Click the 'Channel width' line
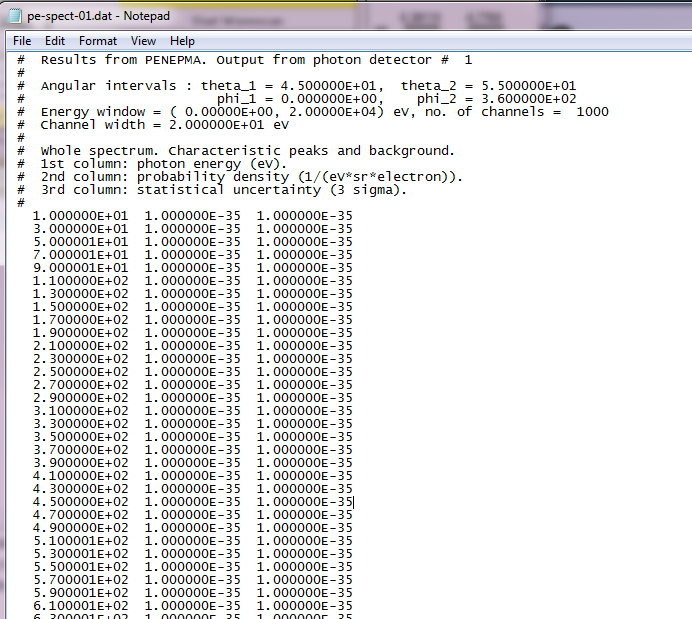This screenshot has height=619, width=692. tap(164, 125)
